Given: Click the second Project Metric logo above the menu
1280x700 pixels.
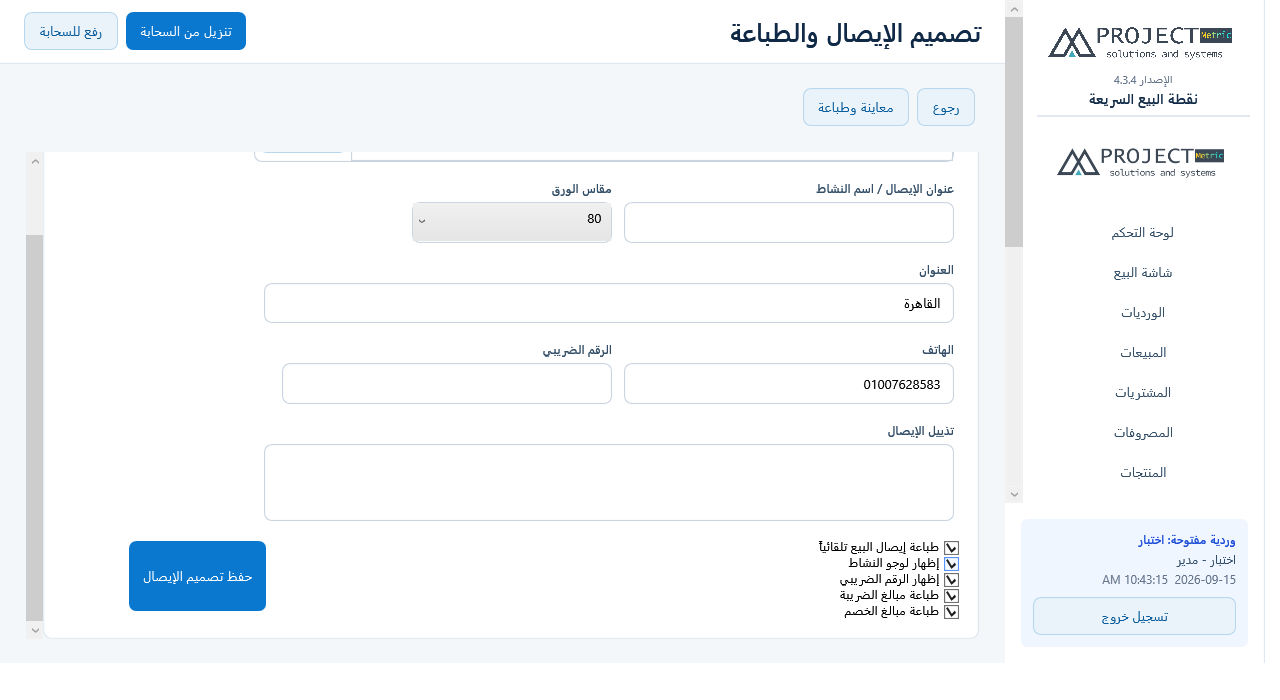Looking at the screenshot, I should [x=1142, y=162].
